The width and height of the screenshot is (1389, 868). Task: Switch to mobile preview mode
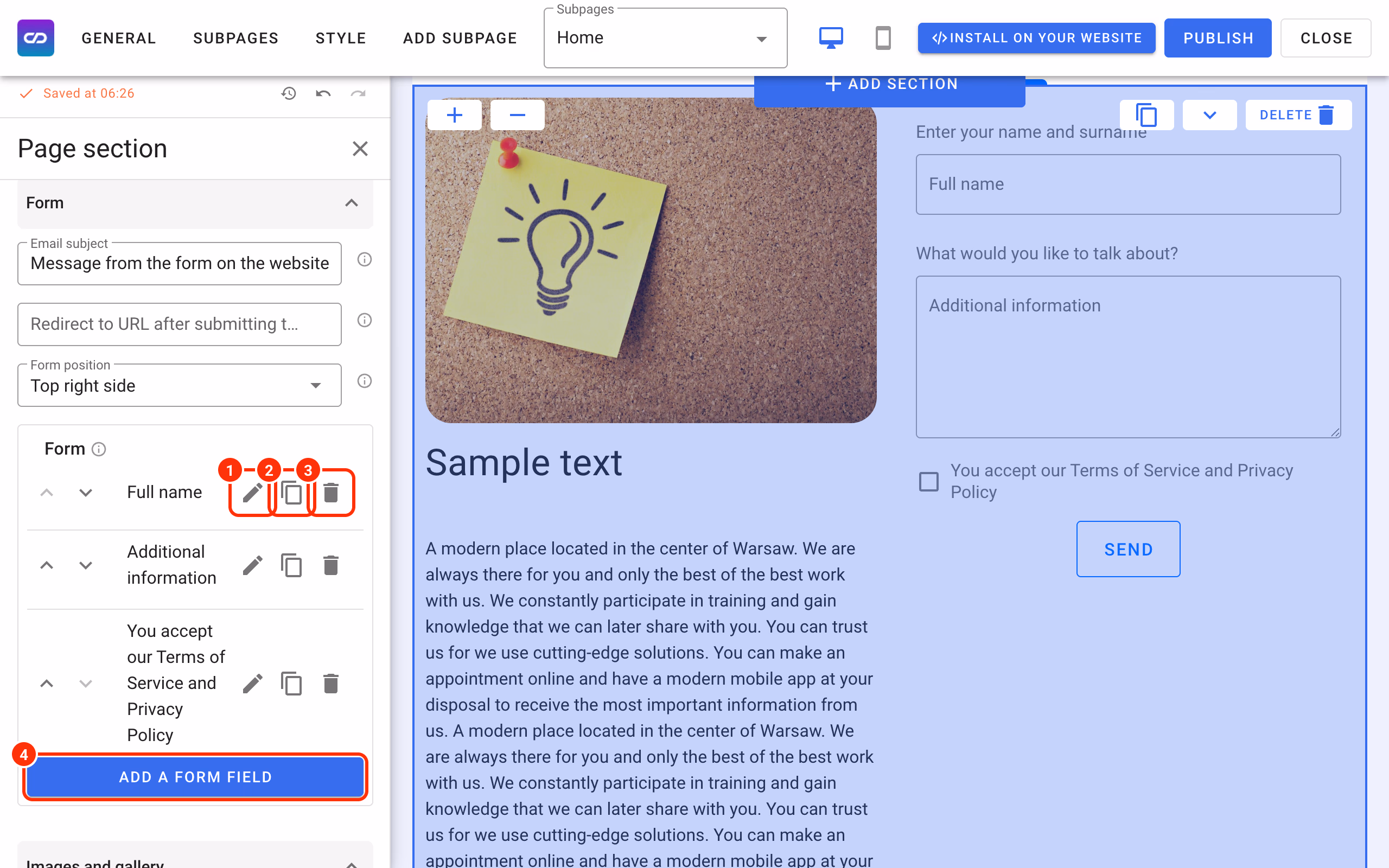pos(883,38)
